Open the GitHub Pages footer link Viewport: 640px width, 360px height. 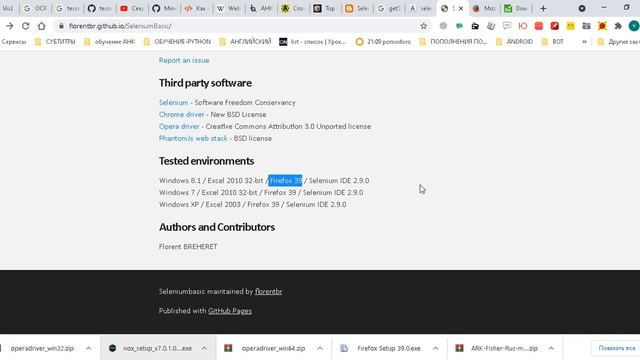(230, 311)
